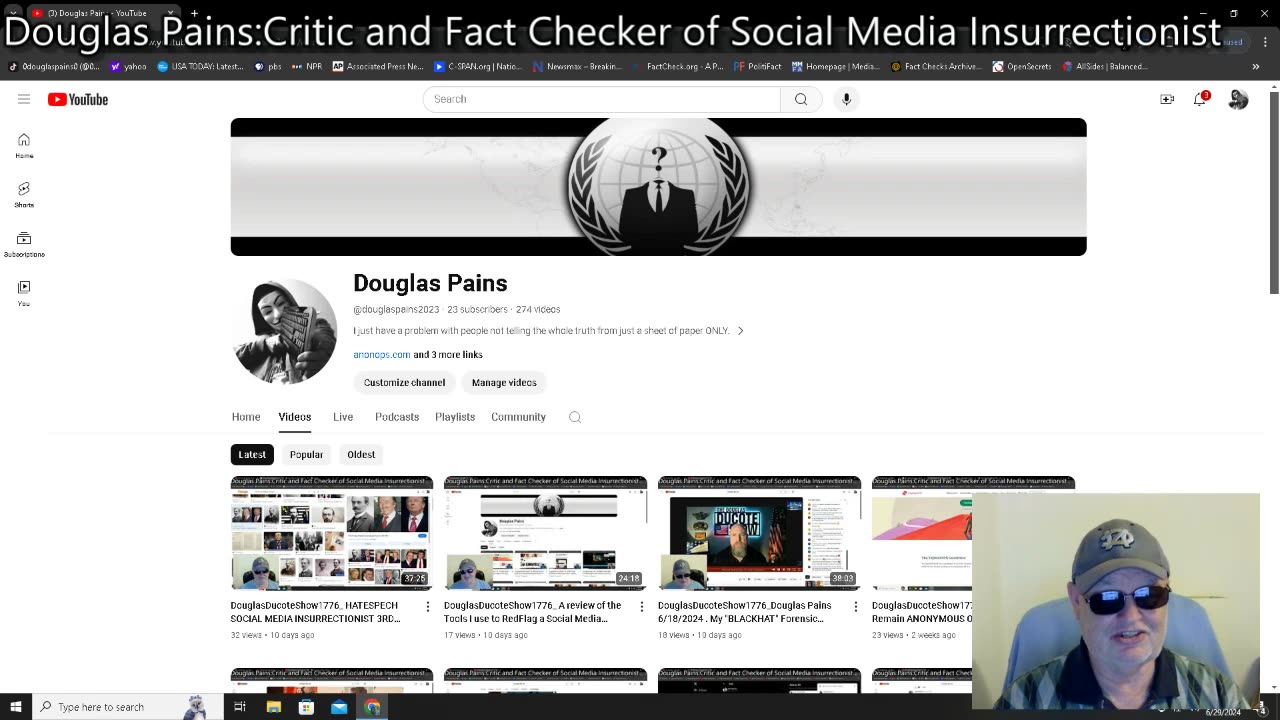Click Manage videos button
This screenshot has width=1280, height=720.
coord(504,383)
